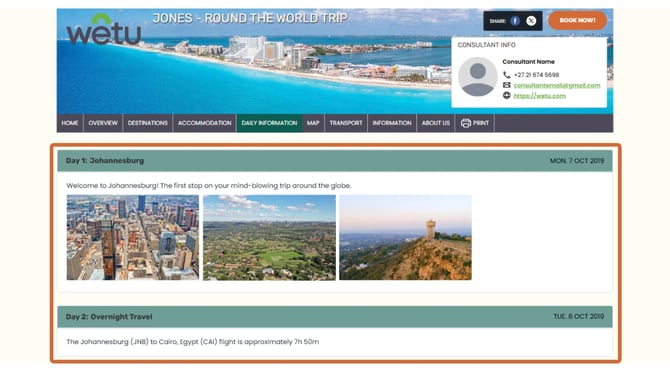Click the globe icon beside wetu.com link
The image size is (670, 372).
click(x=506, y=95)
